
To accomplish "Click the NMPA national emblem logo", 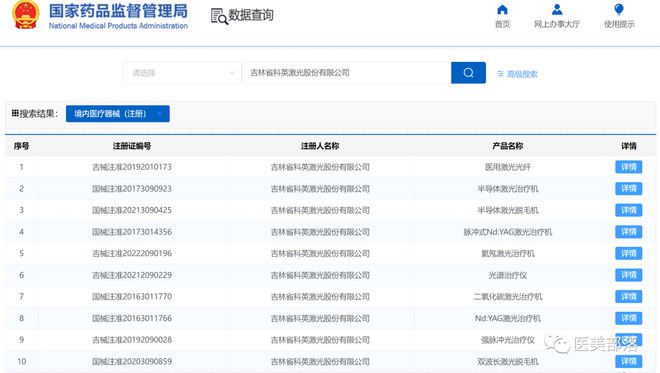I will (26, 15).
